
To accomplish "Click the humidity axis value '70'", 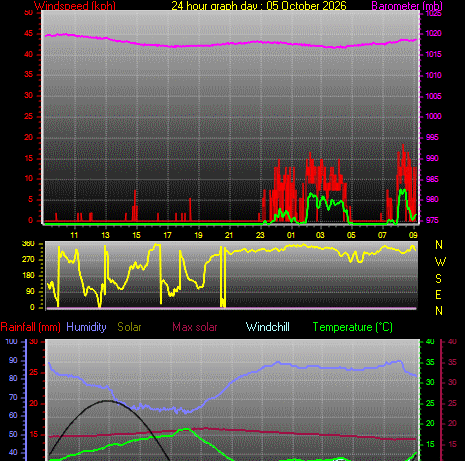I will click(13, 397).
